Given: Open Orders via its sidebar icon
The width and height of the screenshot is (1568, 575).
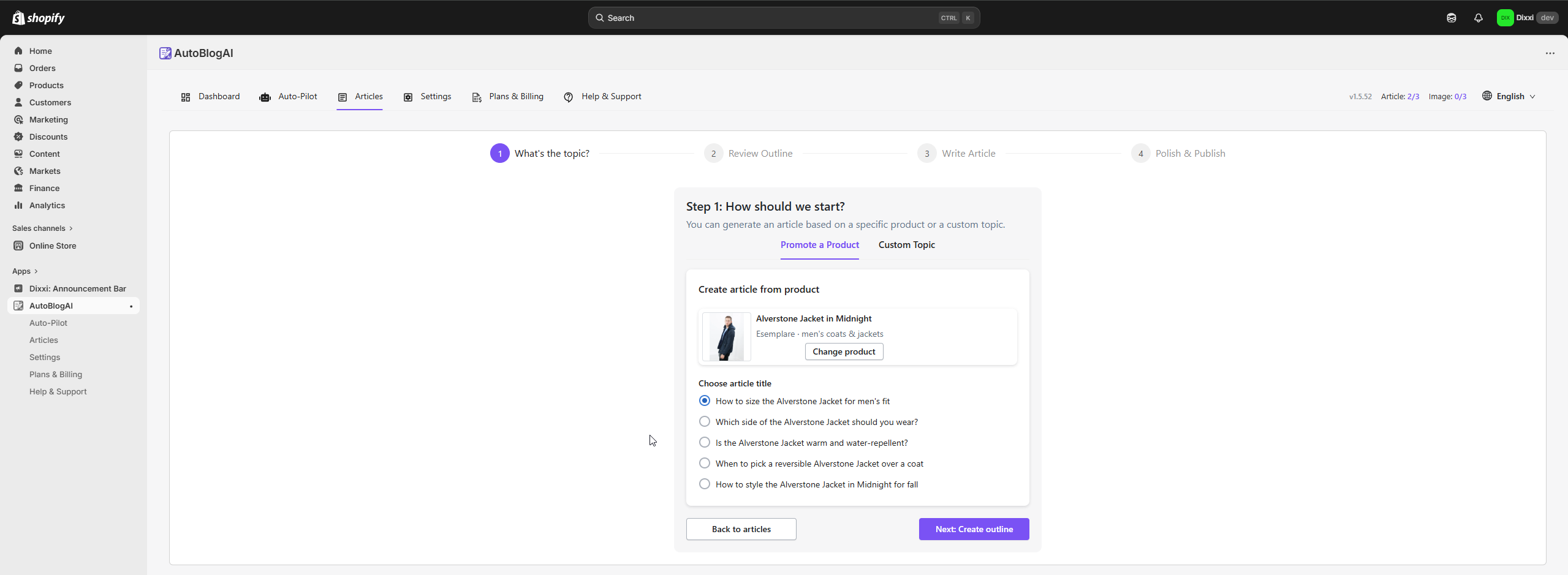Looking at the screenshot, I should click(18, 68).
